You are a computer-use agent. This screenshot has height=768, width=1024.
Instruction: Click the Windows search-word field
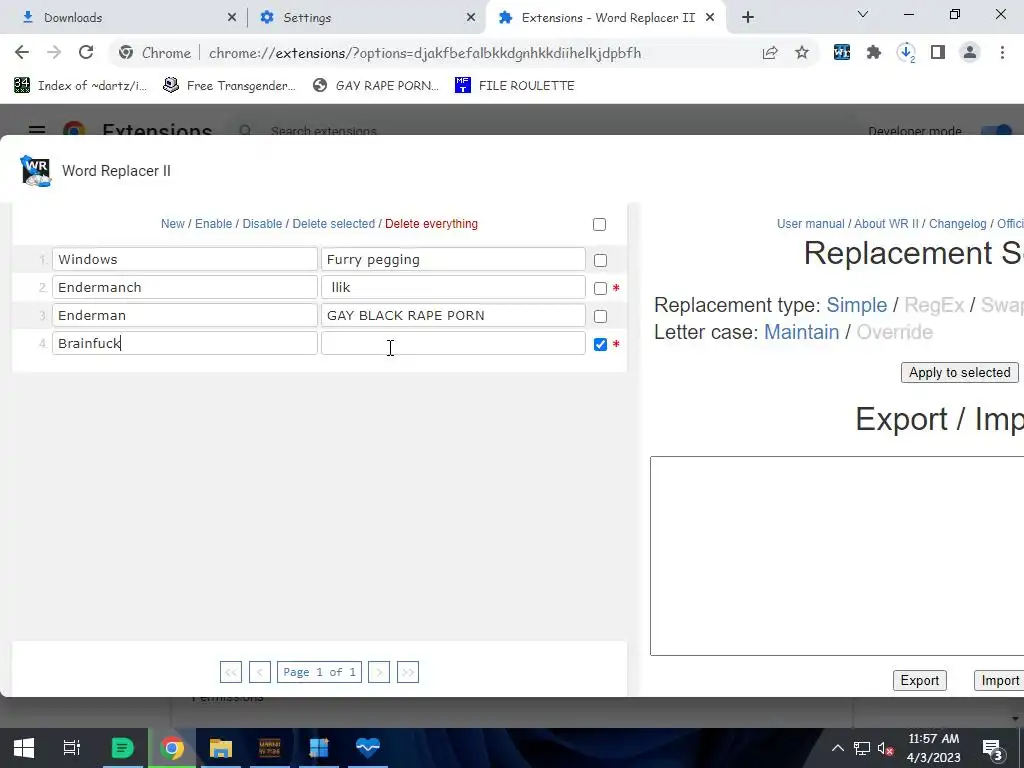tap(185, 259)
